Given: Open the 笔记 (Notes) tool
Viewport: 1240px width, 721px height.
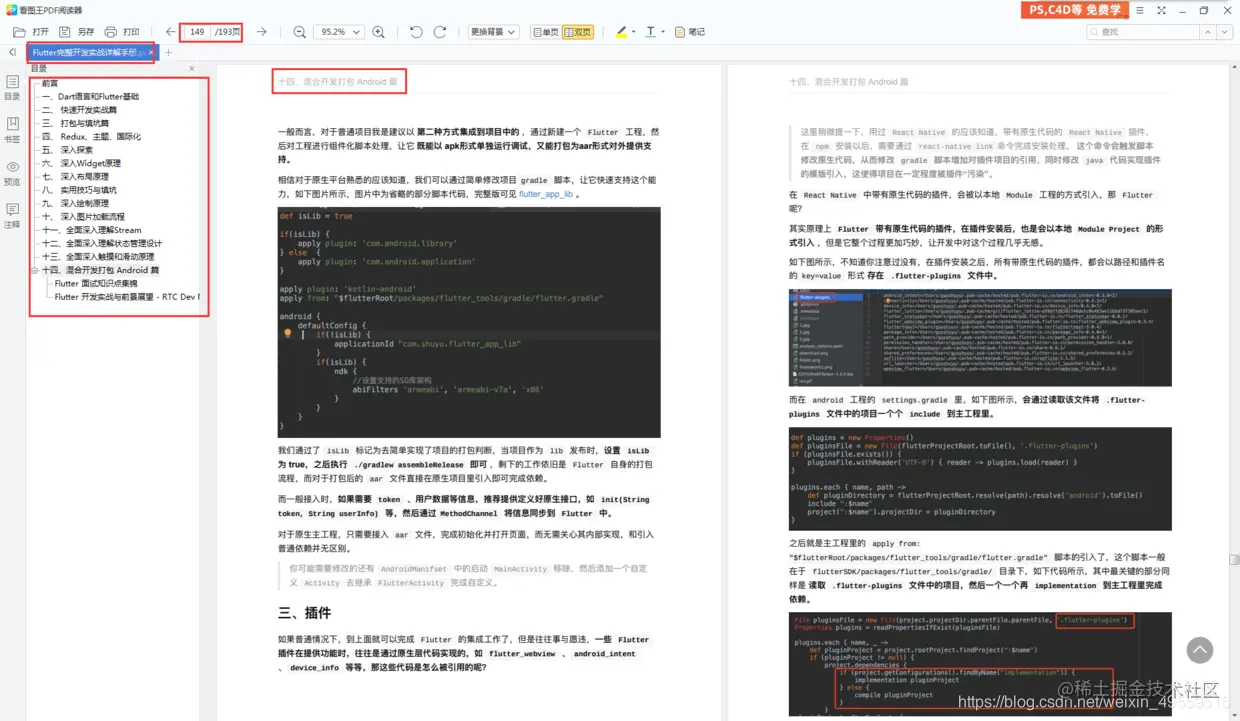Looking at the screenshot, I should (x=689, y=32).
